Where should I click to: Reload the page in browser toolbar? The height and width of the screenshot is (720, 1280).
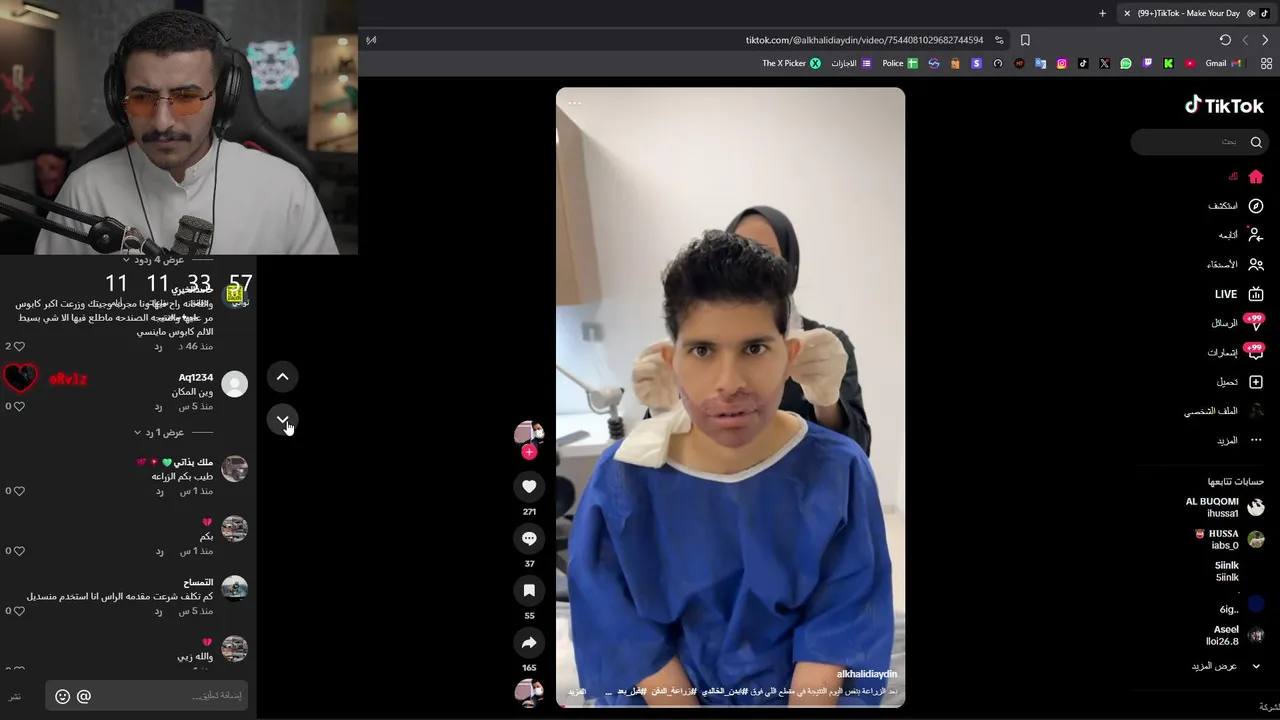tap(1225, 40)
